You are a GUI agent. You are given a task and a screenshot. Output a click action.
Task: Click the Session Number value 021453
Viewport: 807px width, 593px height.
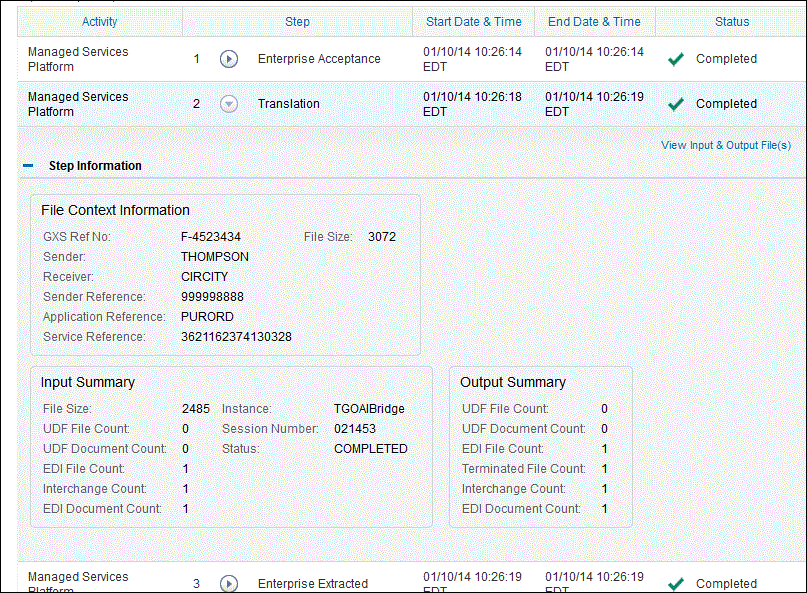354,429
